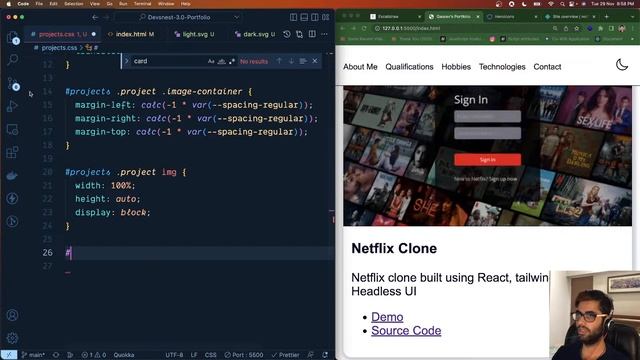
Task: Open the notifications bell in the status bar
Action: [x=325, y=355]
